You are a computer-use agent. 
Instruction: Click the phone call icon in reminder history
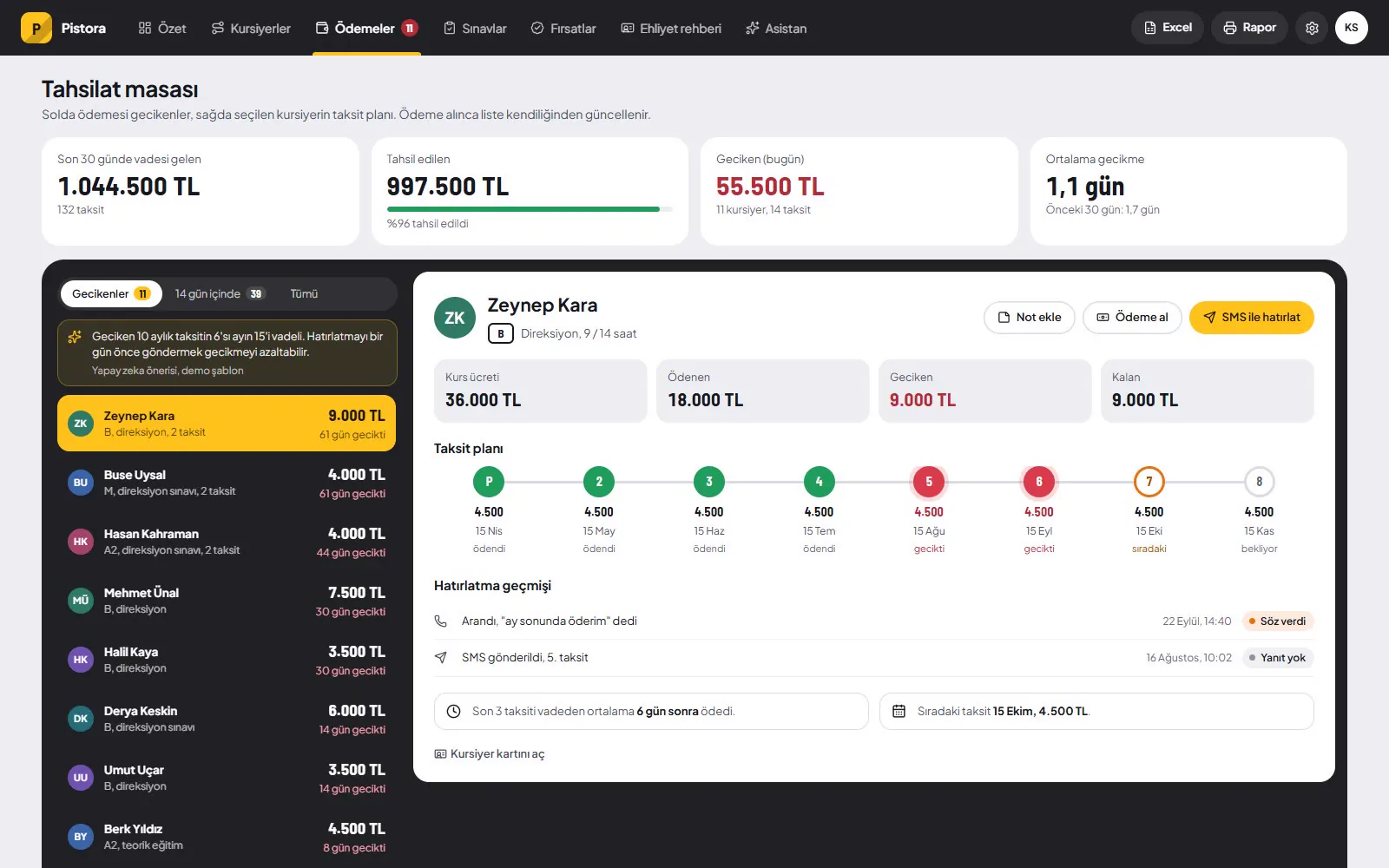pyautogui.click(x=441, y=621)
